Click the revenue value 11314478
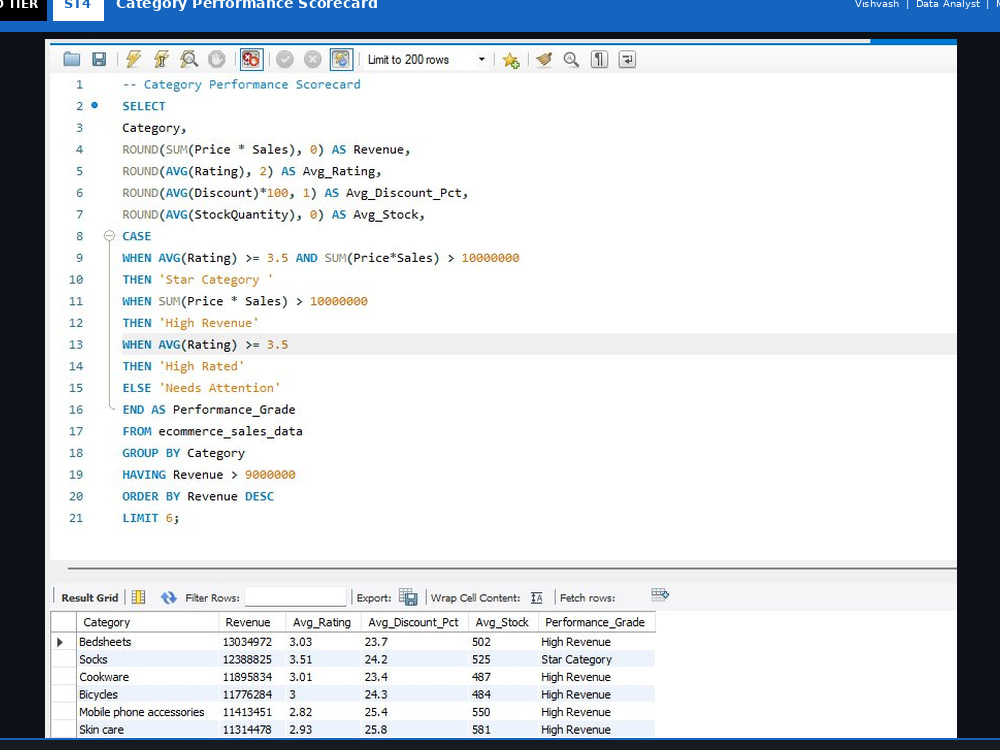 (247, 730)
